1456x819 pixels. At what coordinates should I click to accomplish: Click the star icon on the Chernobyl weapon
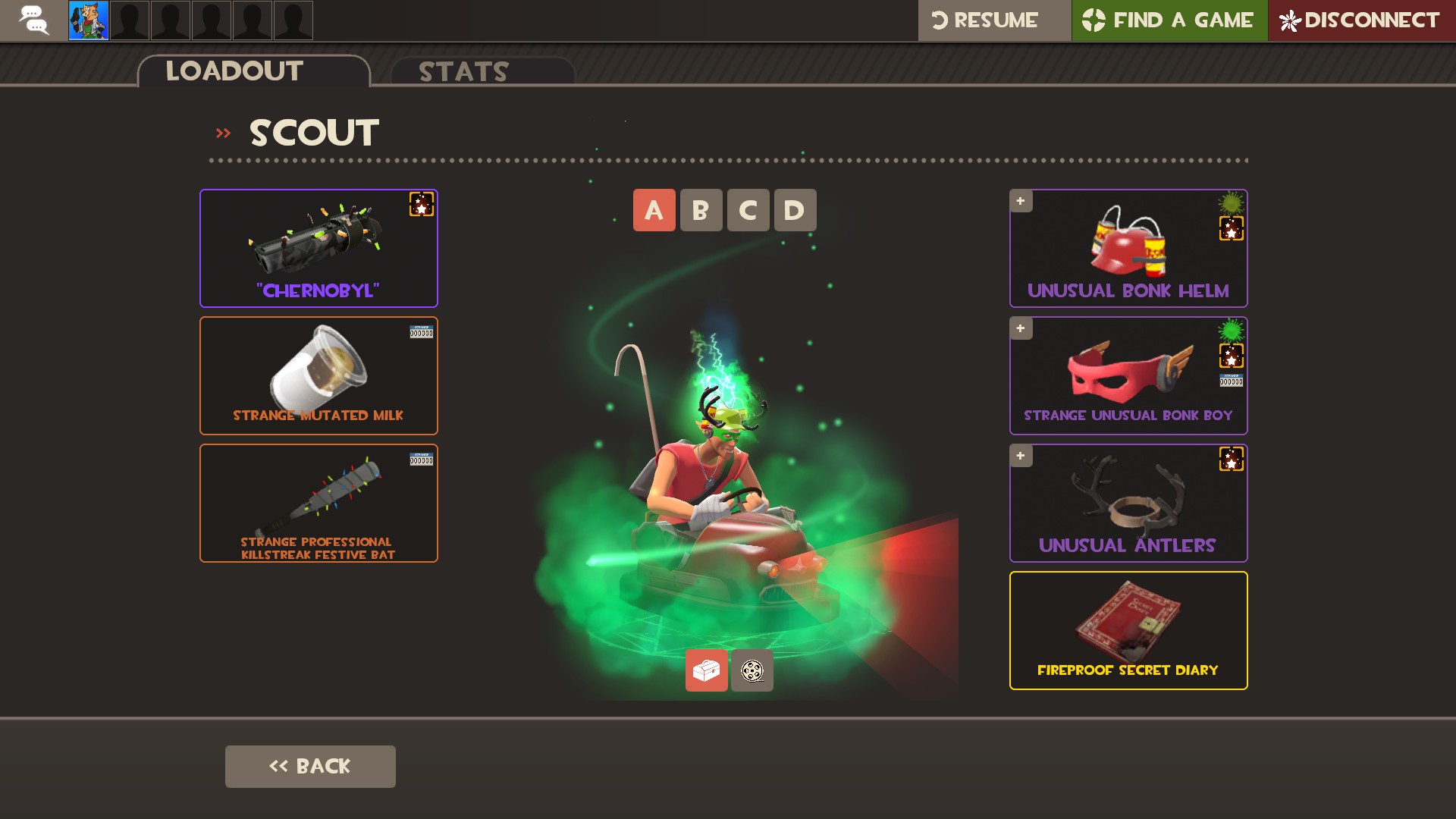[422, 204]
